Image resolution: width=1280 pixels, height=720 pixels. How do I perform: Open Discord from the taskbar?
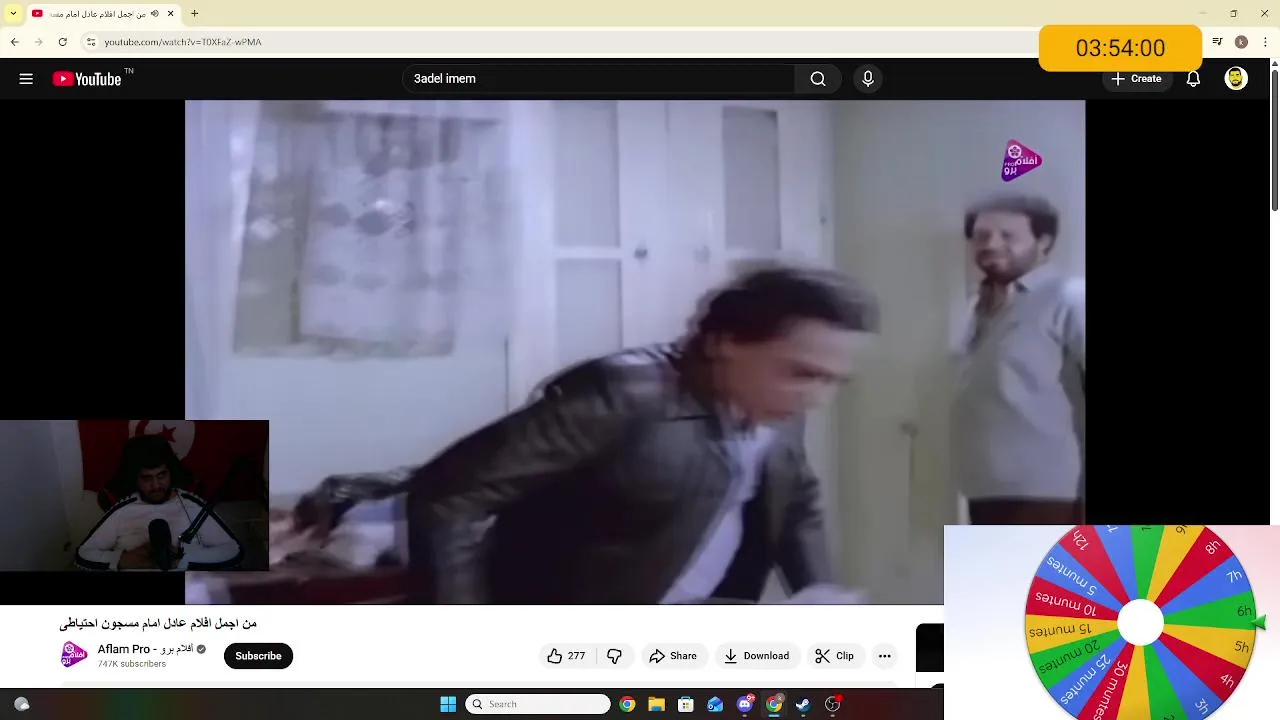(745, 704)
